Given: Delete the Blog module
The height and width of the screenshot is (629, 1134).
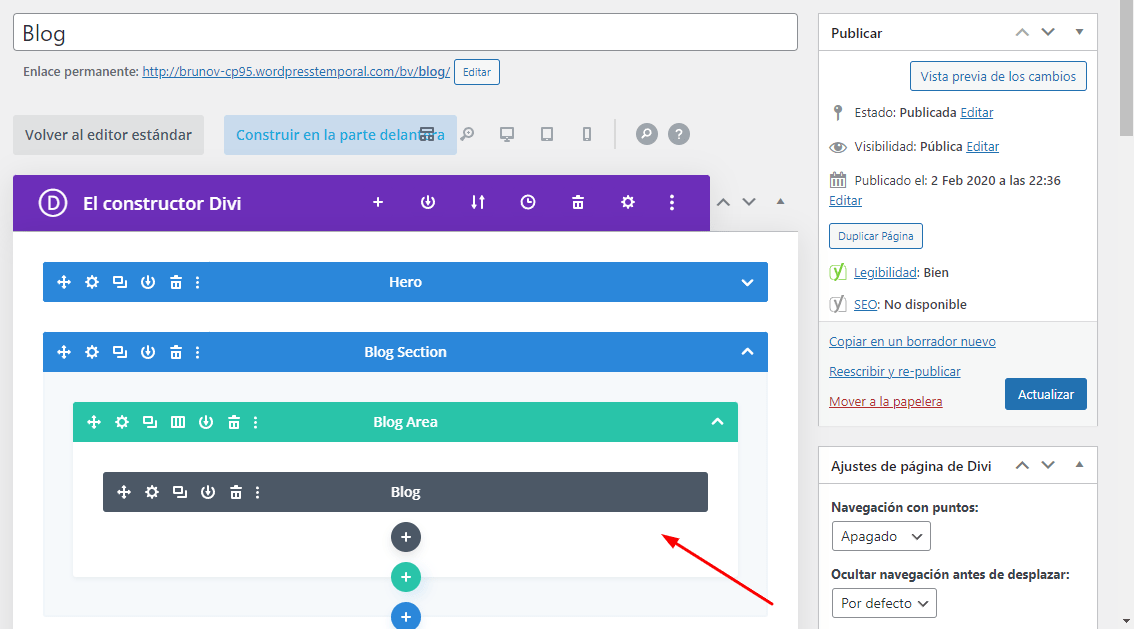Looking at the screenshot, I should 236,492.
